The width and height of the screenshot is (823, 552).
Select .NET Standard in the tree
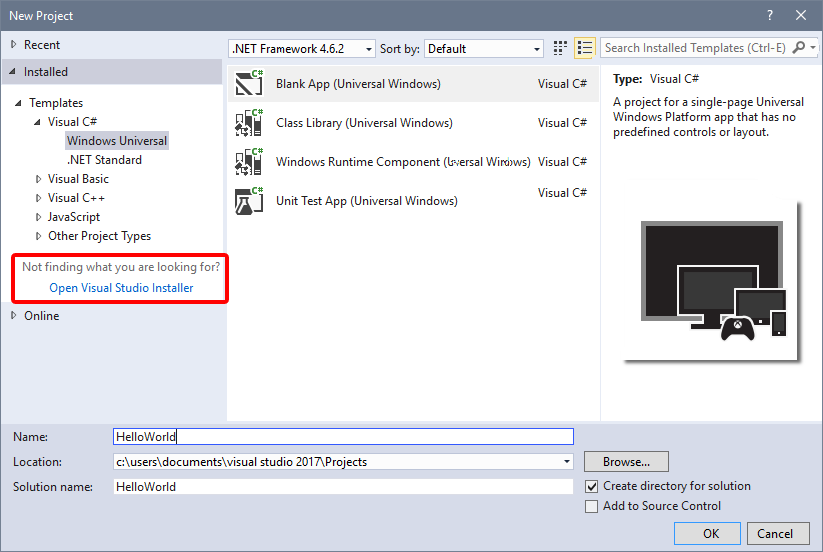[x=104, y=160]
